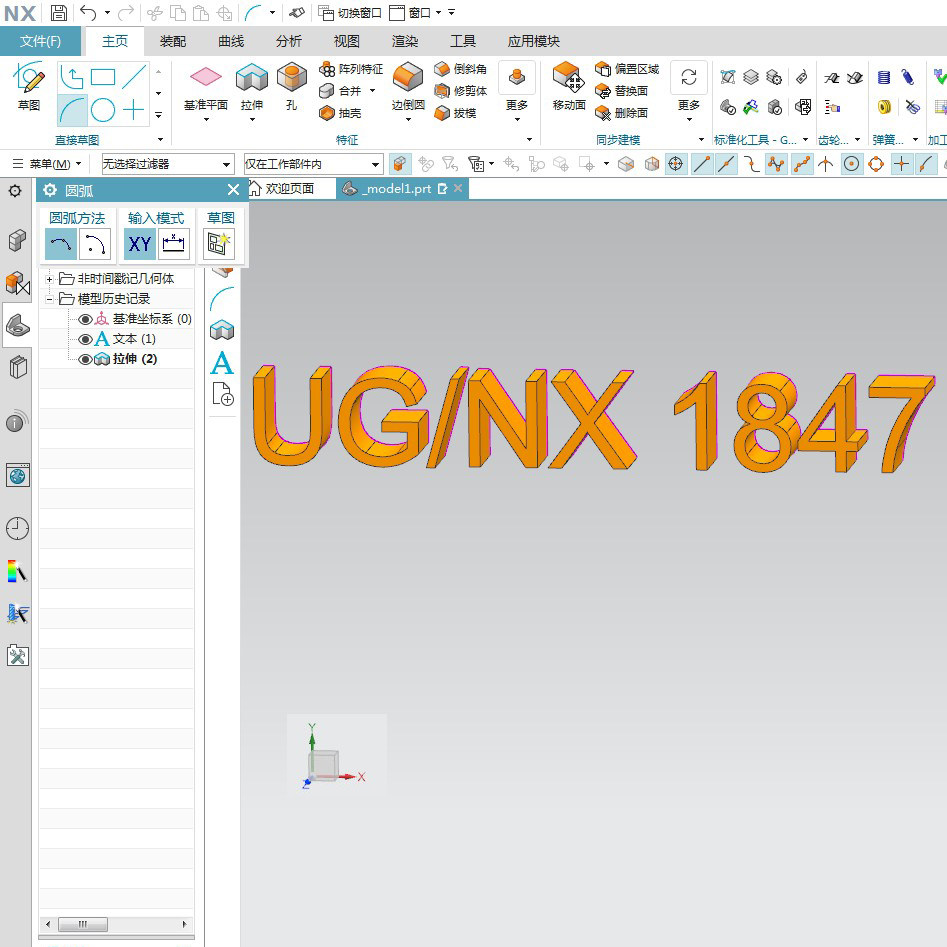The height and width of the screenshot is (947, 947).
Task: Switch to the 分析 ribbon tab
Action: pyautogui.click(x=289, y=41)
